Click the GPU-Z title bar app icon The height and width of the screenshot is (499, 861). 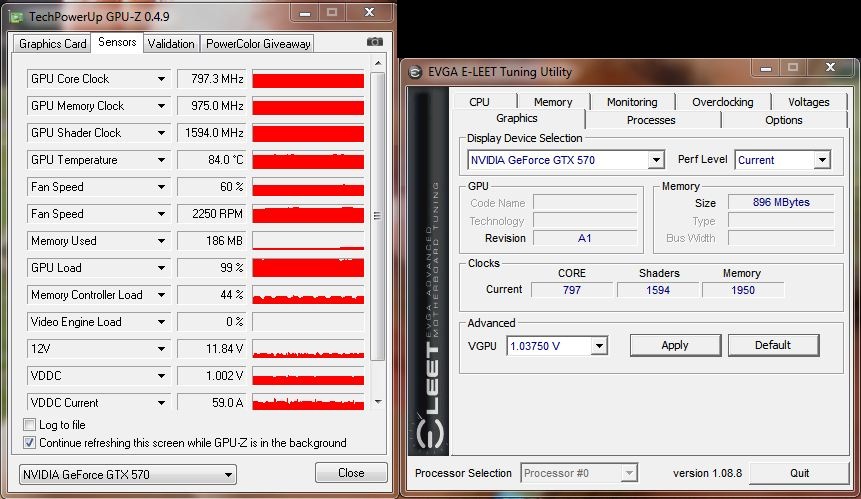tap(16, 17)
